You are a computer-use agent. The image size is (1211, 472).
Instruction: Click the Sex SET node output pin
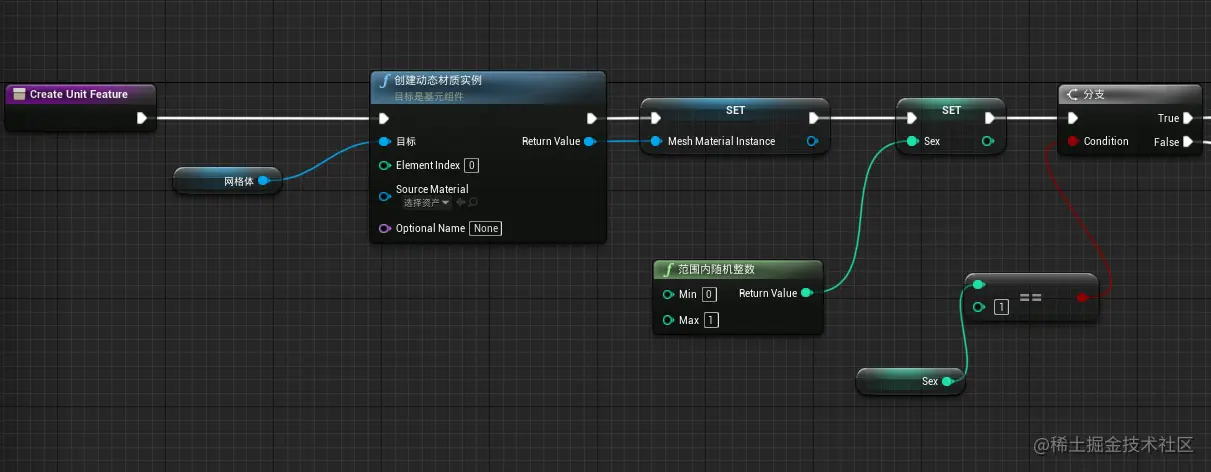[988, 142]
